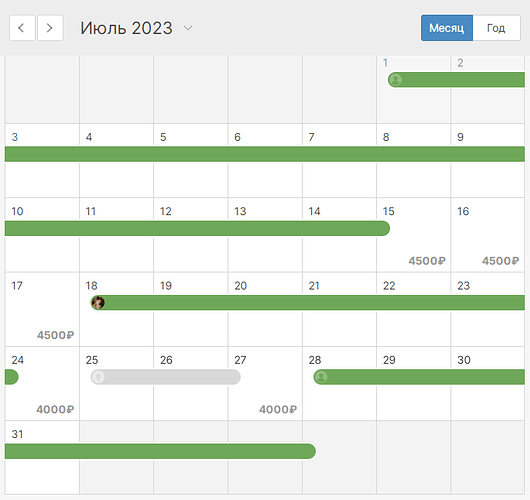Open guest avatar on July 28 booking
Image resolution: width=530 pixels, height=500 pixels.
coord(321,377)
